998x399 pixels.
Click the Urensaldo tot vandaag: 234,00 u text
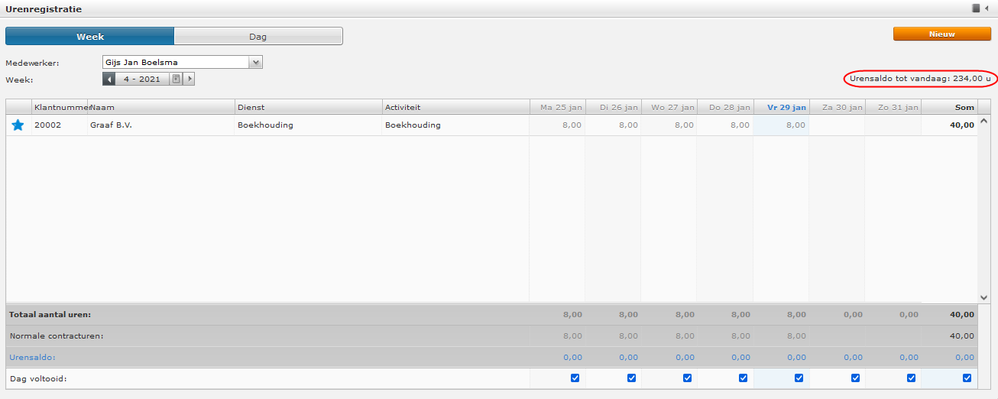[x=920, y=79]
